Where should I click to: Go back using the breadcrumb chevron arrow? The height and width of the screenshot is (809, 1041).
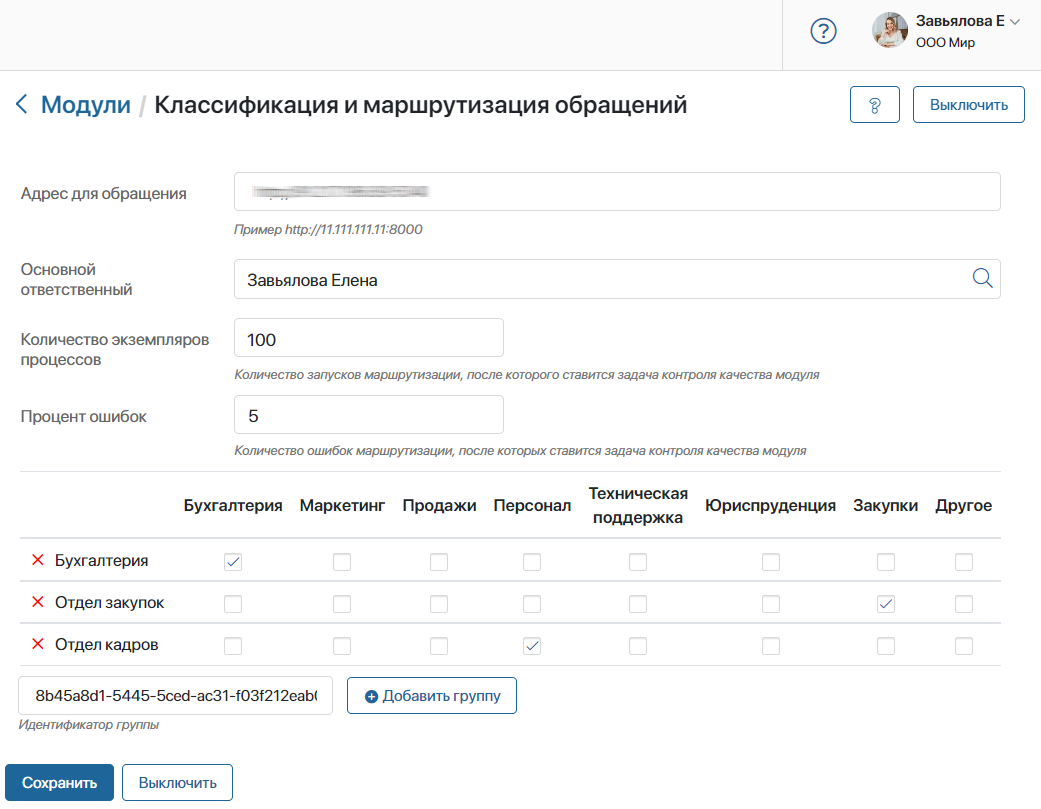22,104
